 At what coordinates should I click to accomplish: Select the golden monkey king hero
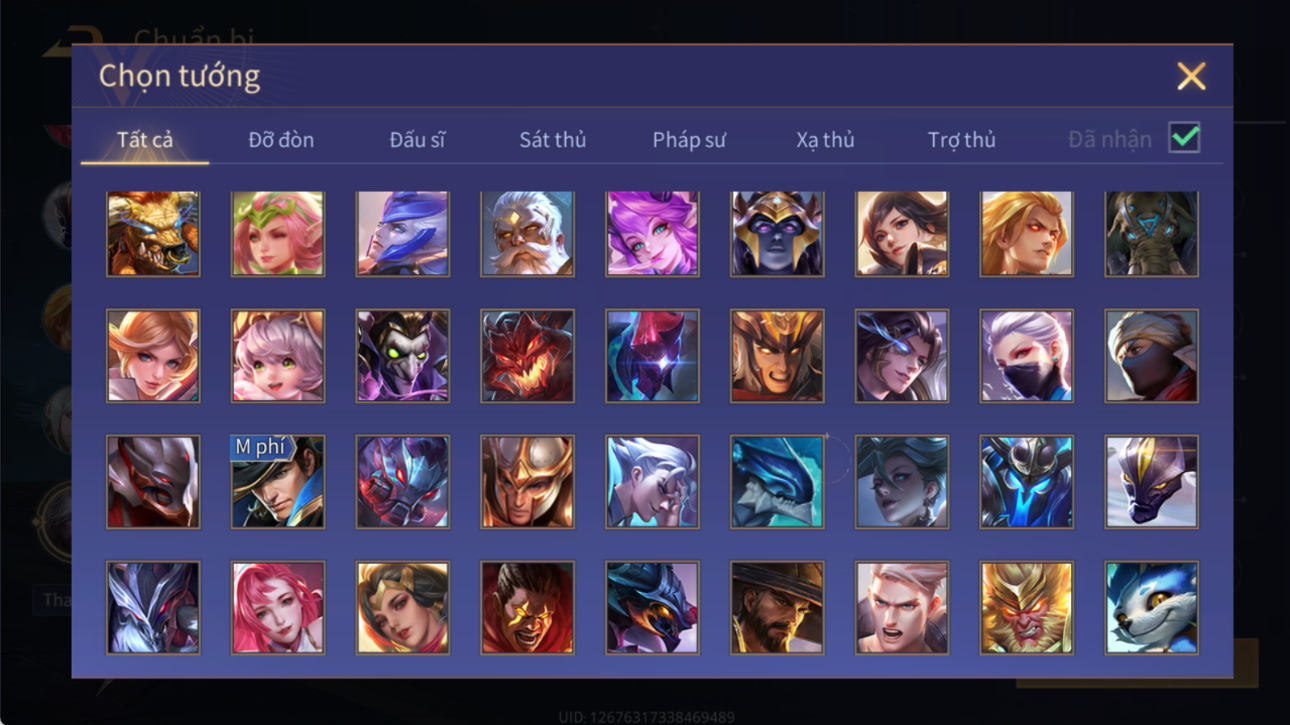coord(1026,607)
